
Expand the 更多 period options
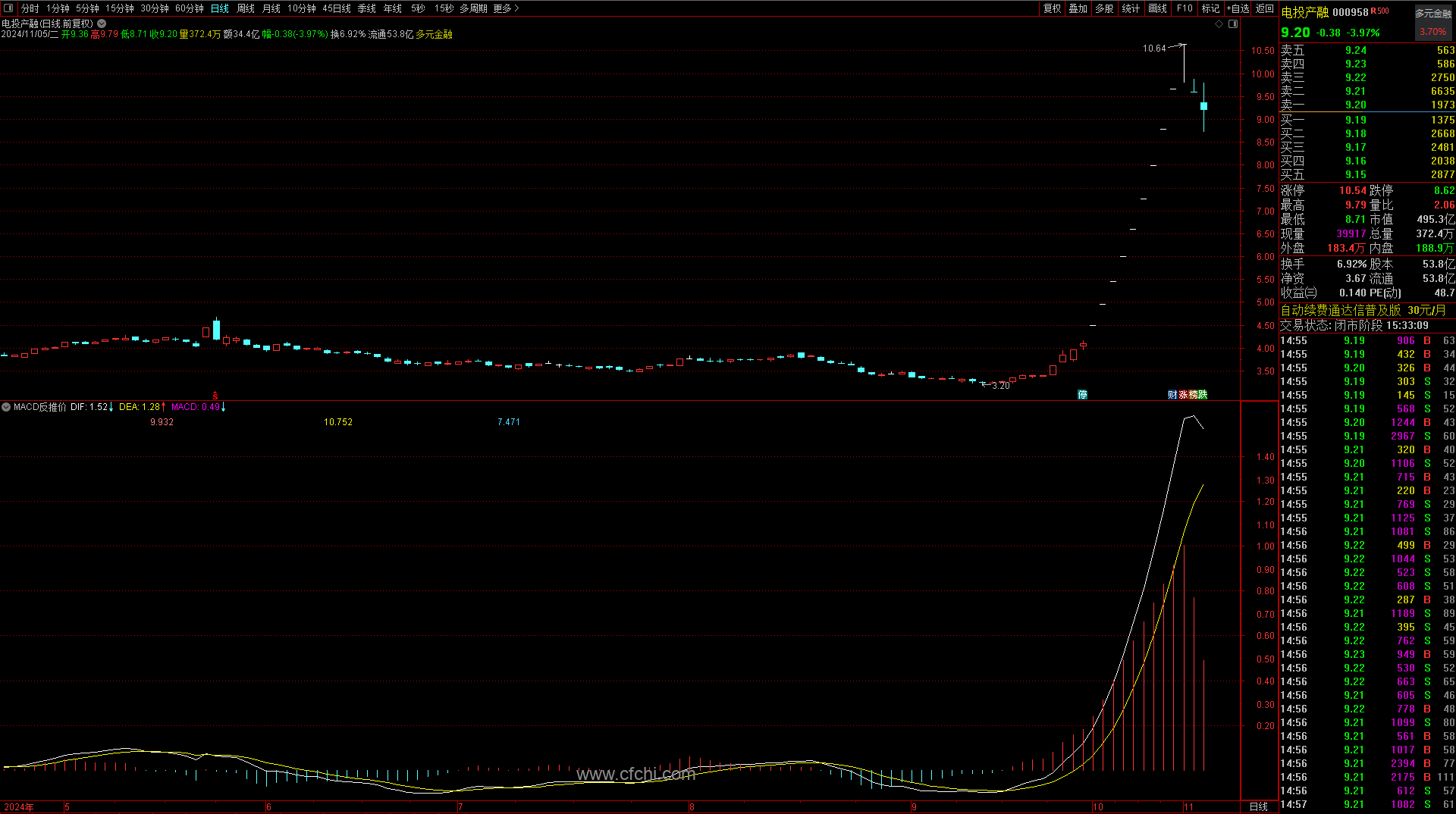pos(506,8)
